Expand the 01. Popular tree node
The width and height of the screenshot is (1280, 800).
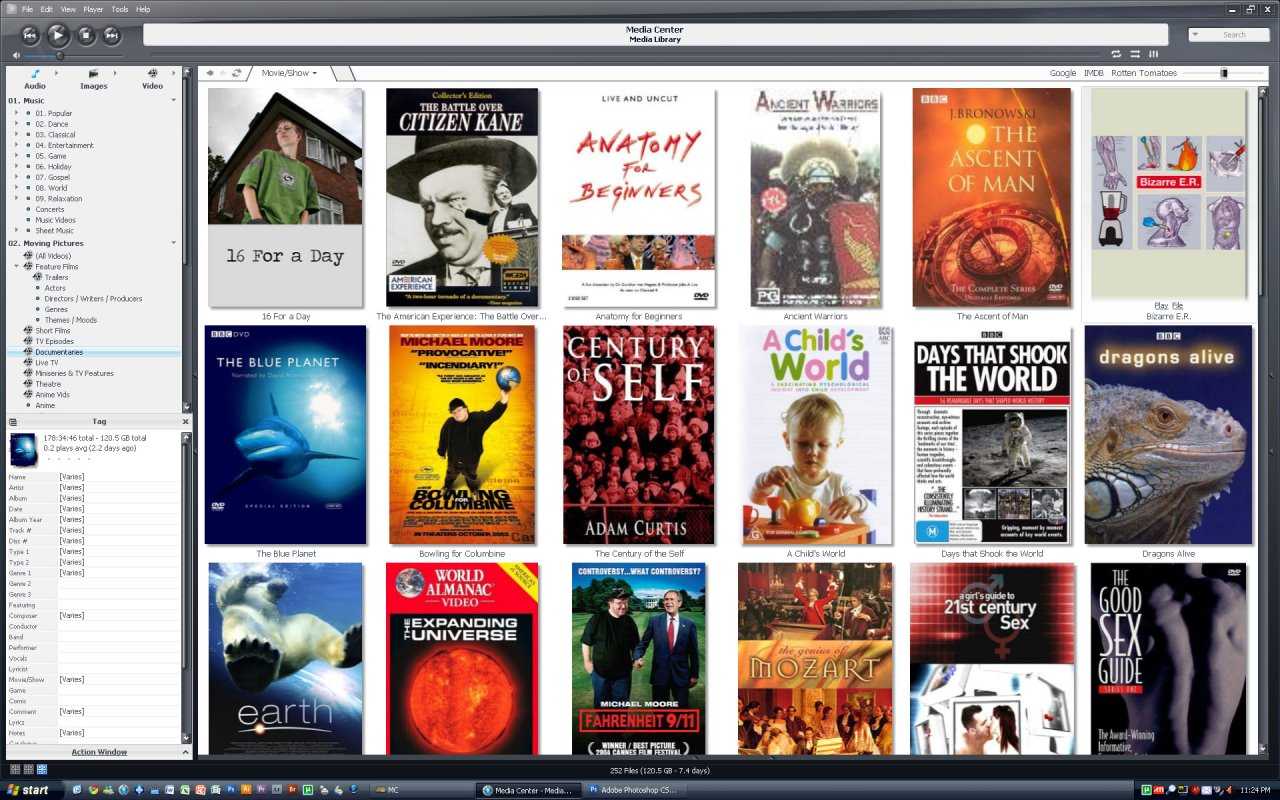pyautogui.click(x=16, y=113)
